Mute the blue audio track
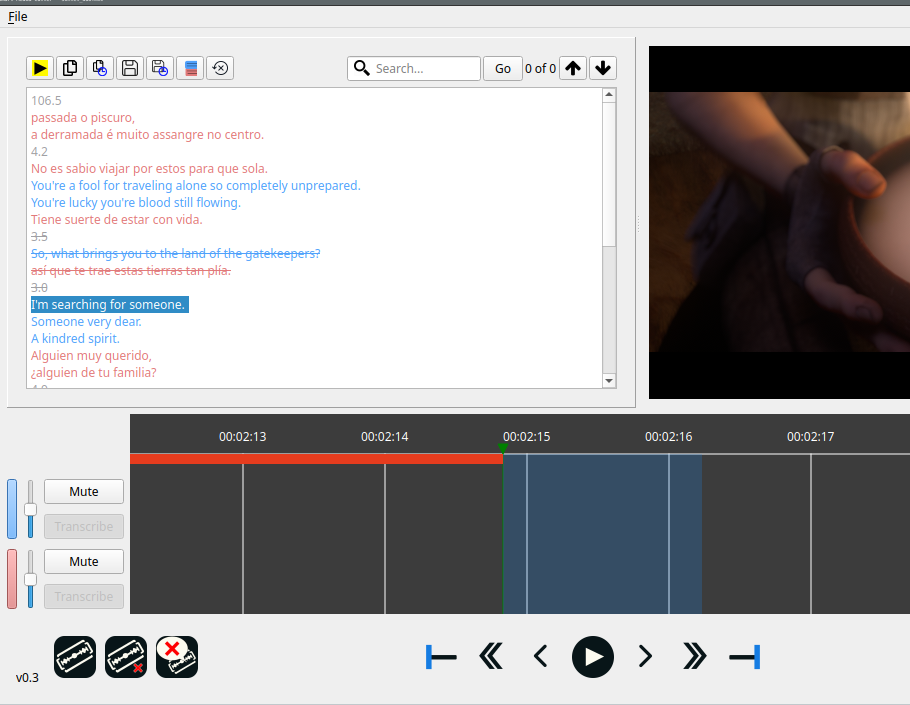 (x=84, y=491)
